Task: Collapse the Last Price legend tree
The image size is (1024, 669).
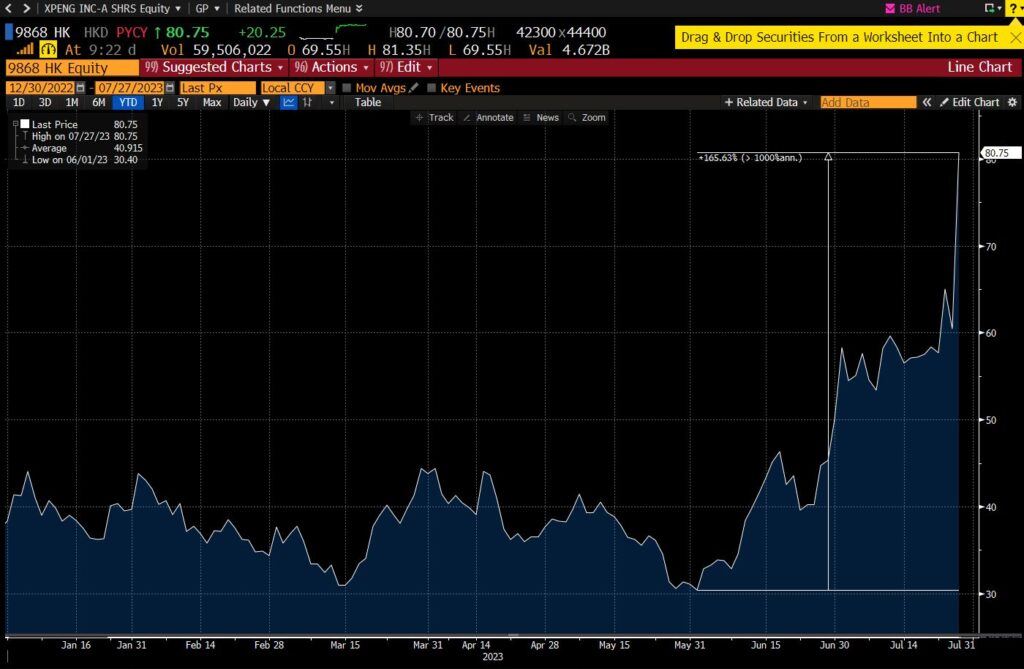Action: (15, 124)
